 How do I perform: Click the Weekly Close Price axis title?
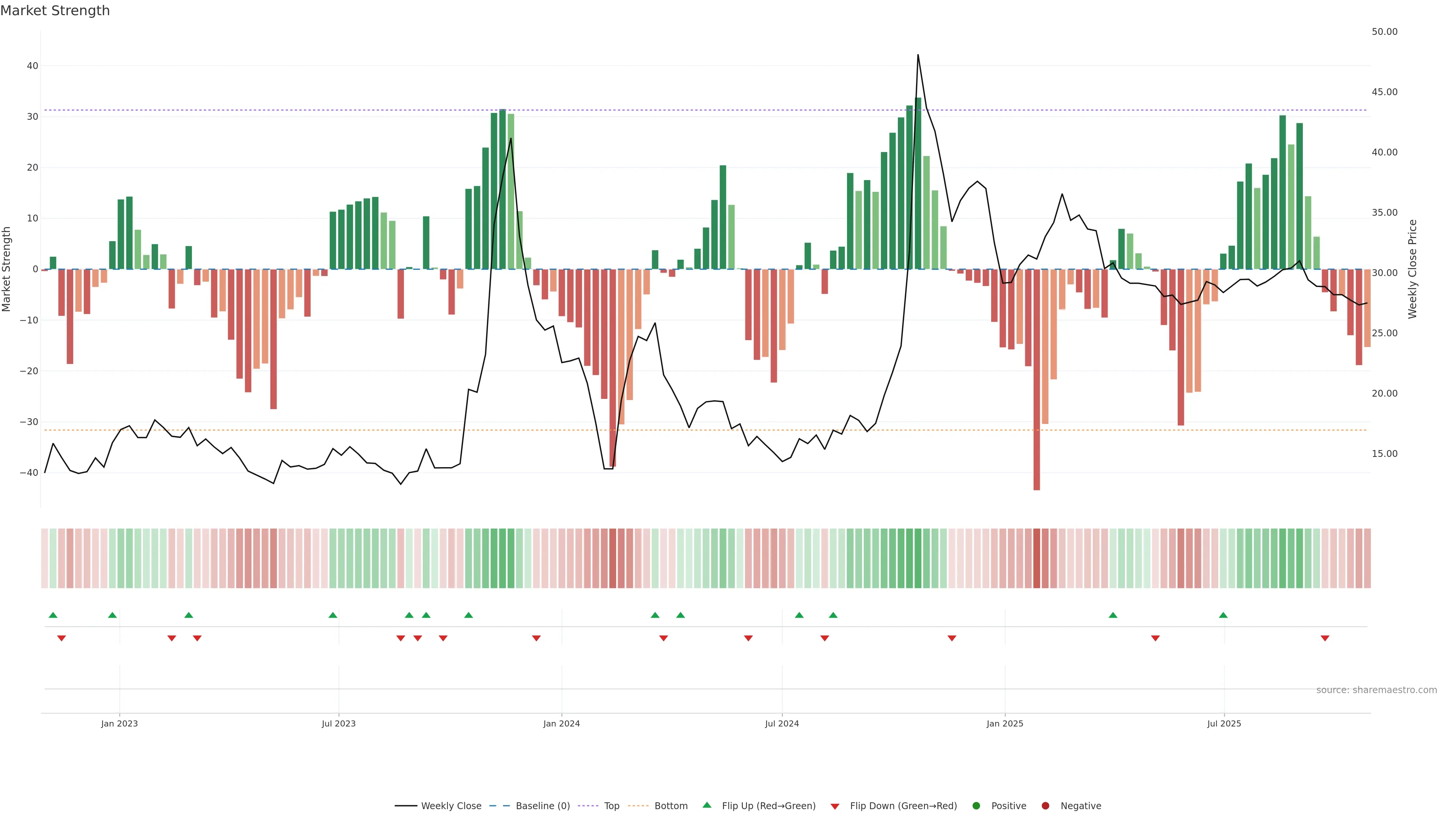coord(1412,269)
